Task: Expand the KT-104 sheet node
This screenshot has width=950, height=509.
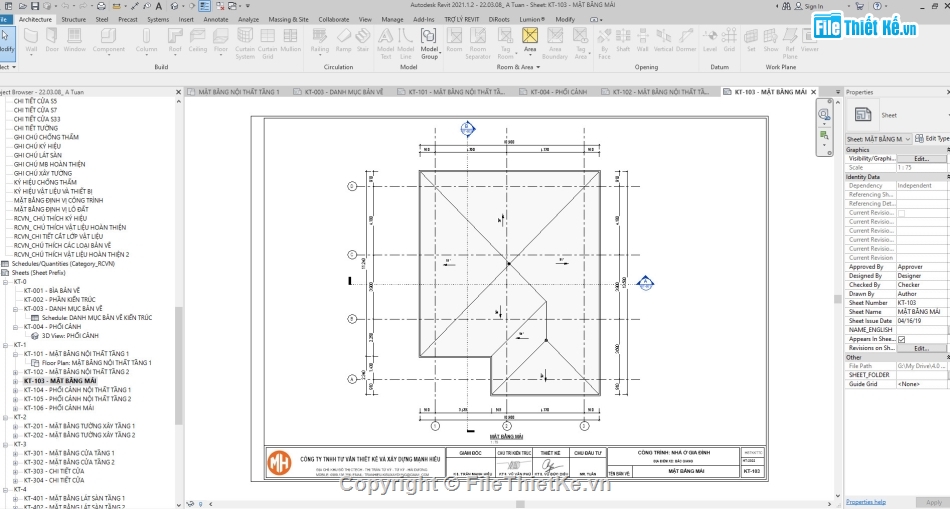Action: pyautogui.click(x=15, y=390)
